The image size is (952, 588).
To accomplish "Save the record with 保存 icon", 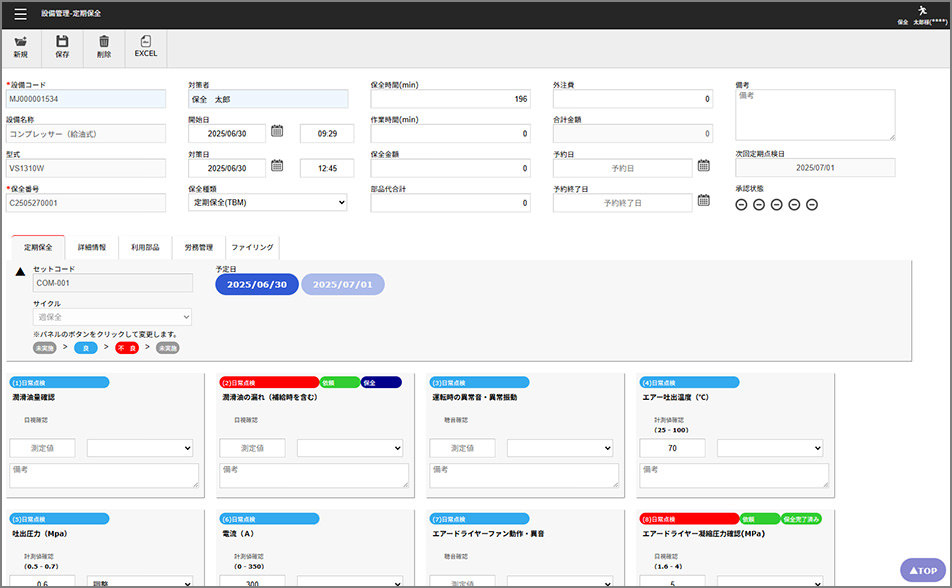I will 62,47.
